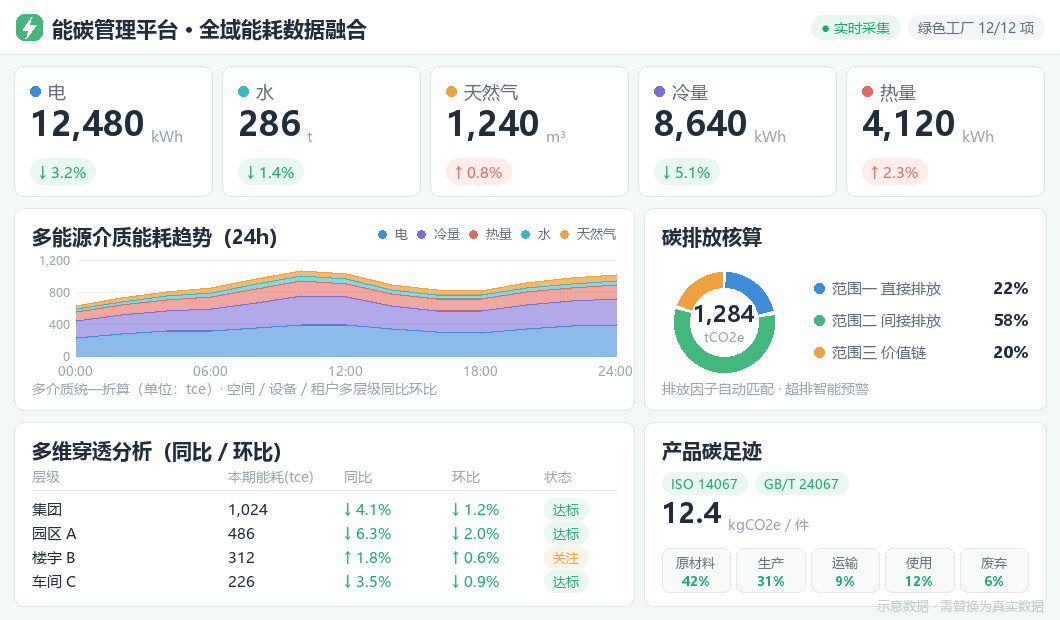Click the ↓1.4% water change badge

pyautogui.click(x=270, y=172)
